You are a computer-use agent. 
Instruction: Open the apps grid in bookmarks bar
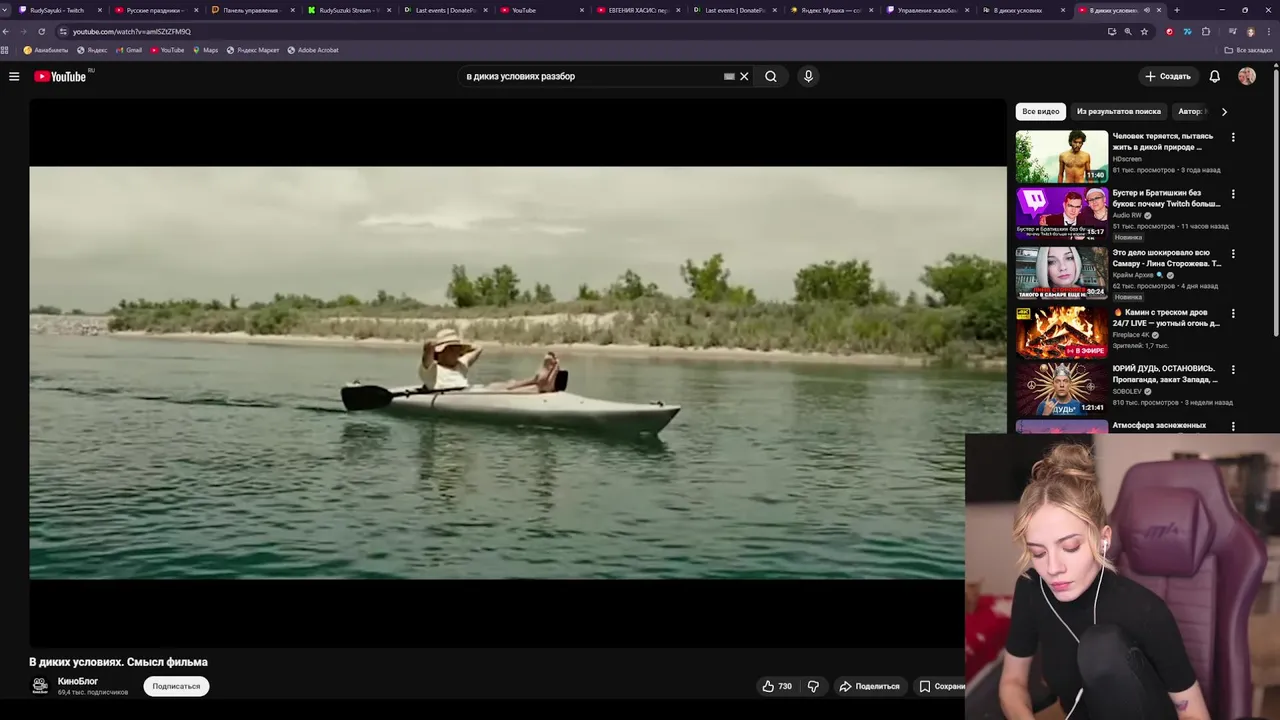click(x=5, y=50)
